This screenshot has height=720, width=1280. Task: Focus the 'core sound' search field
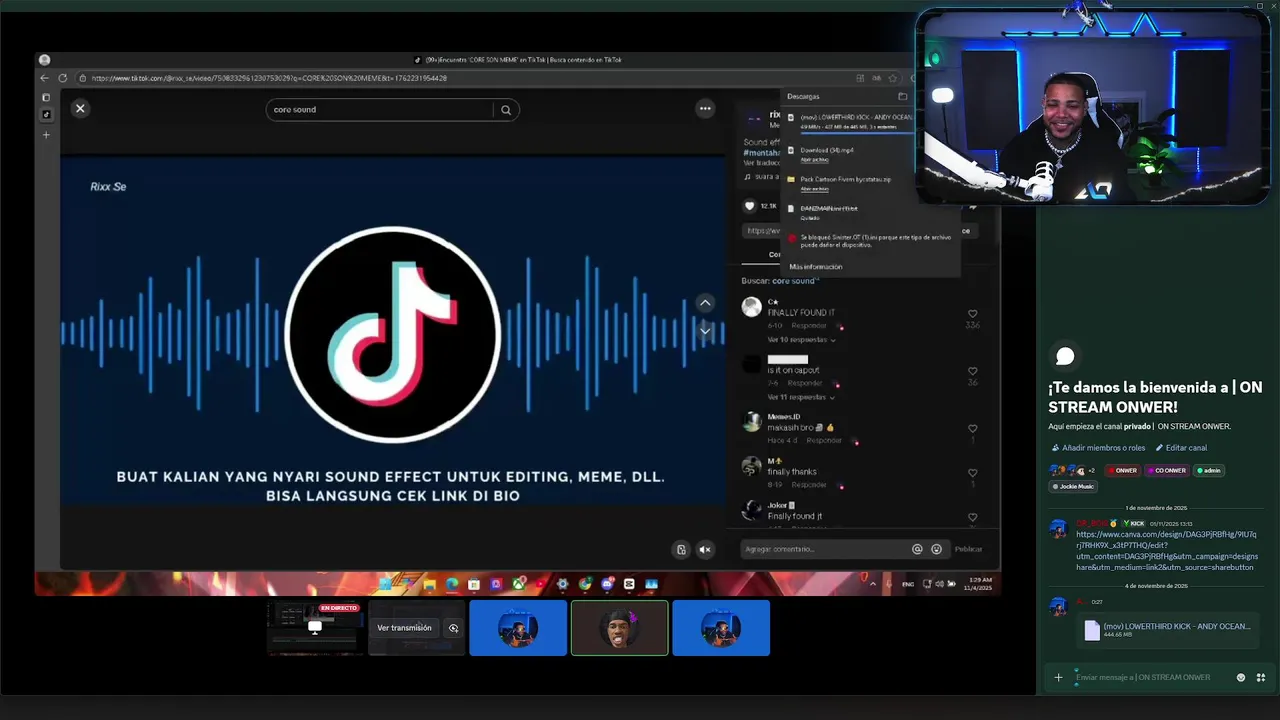pos(381,110)
